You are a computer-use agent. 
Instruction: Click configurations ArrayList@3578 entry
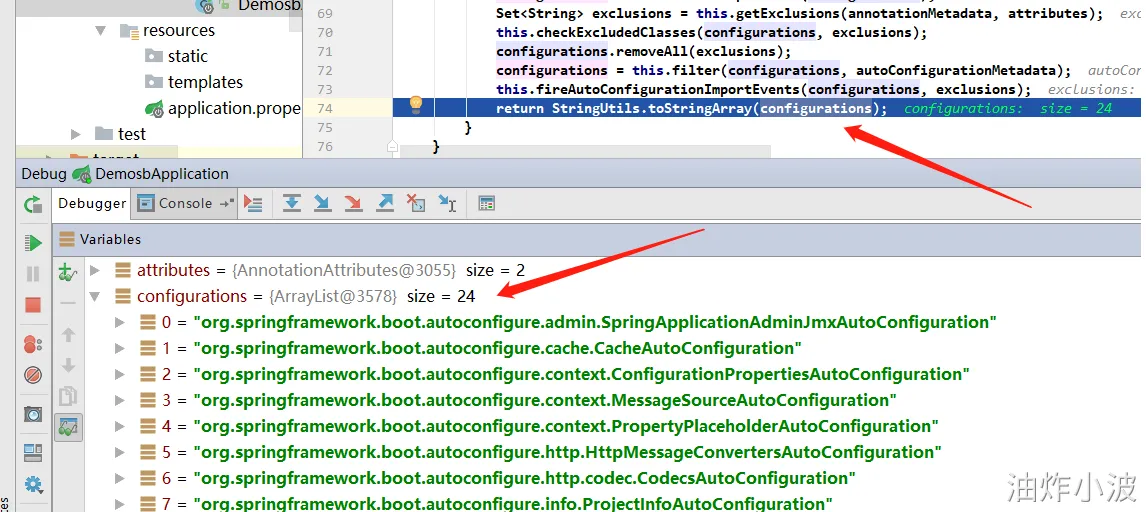coord(306,297)
